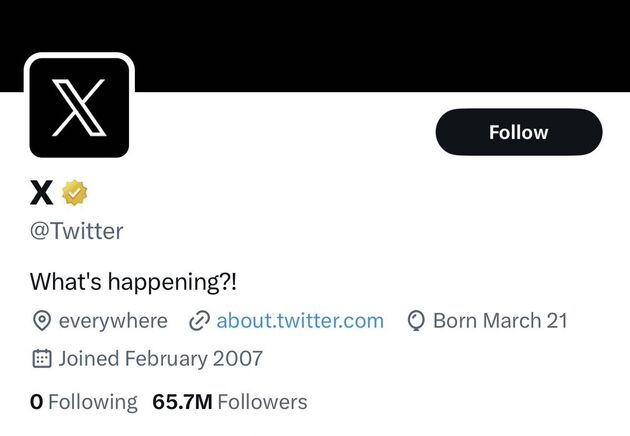Click the 'Born March 21' text
The width and height of the screenshot is (630, 436).
[500, 321]
